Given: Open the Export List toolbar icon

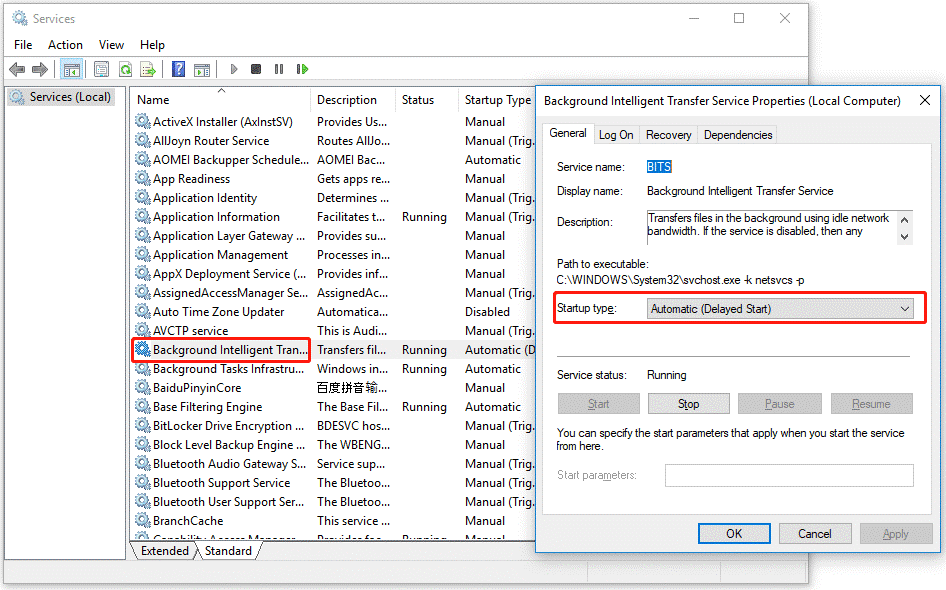Looking at the screenshot, I should 148,68.
